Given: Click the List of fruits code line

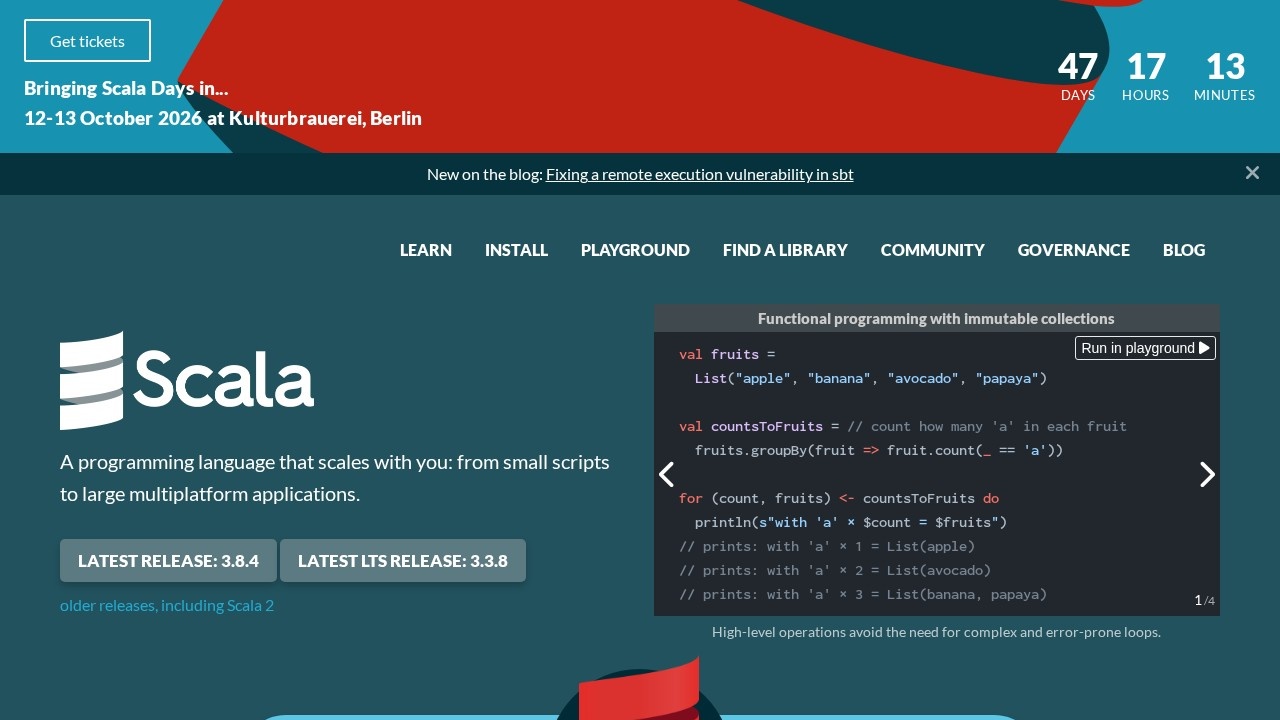Looking at the screenshot, I should point(871,378).
